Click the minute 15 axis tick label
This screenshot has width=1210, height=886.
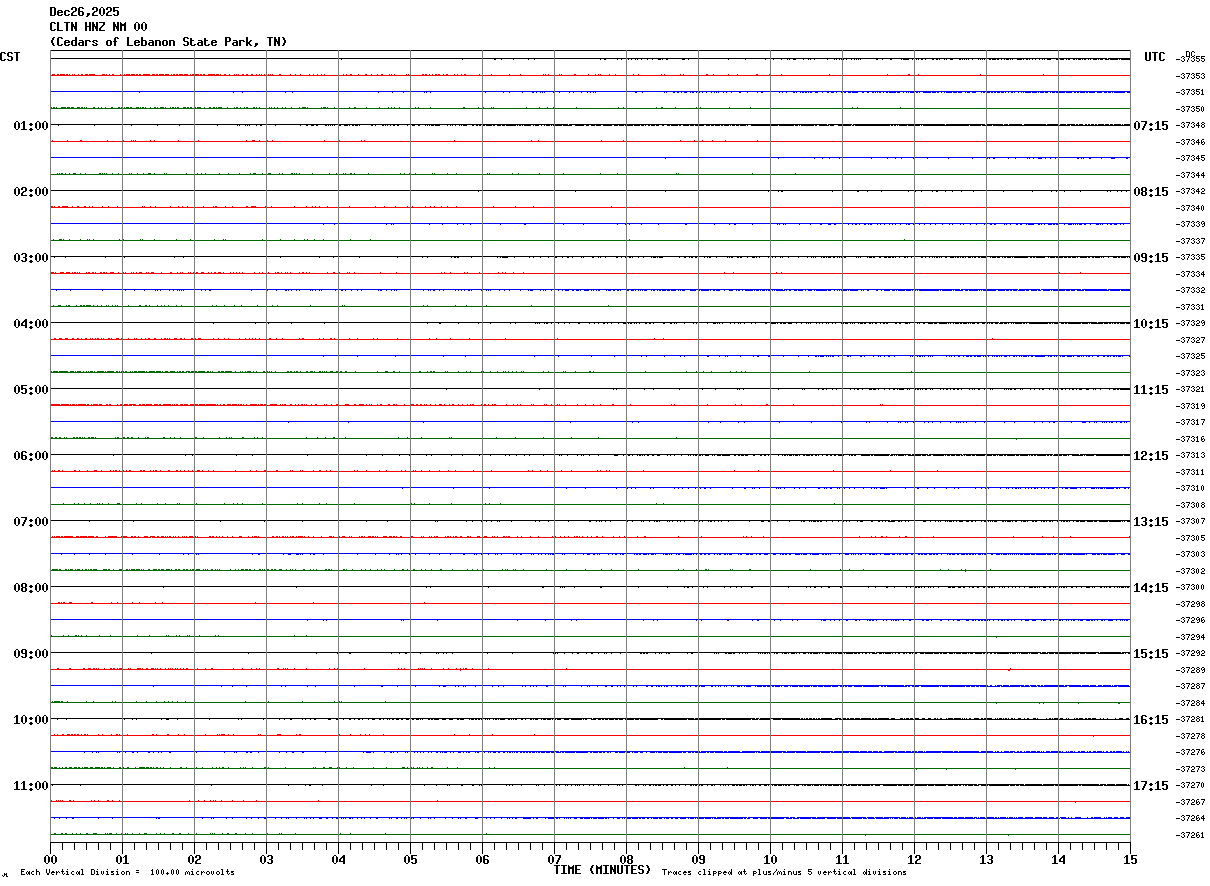[1130, 859]
